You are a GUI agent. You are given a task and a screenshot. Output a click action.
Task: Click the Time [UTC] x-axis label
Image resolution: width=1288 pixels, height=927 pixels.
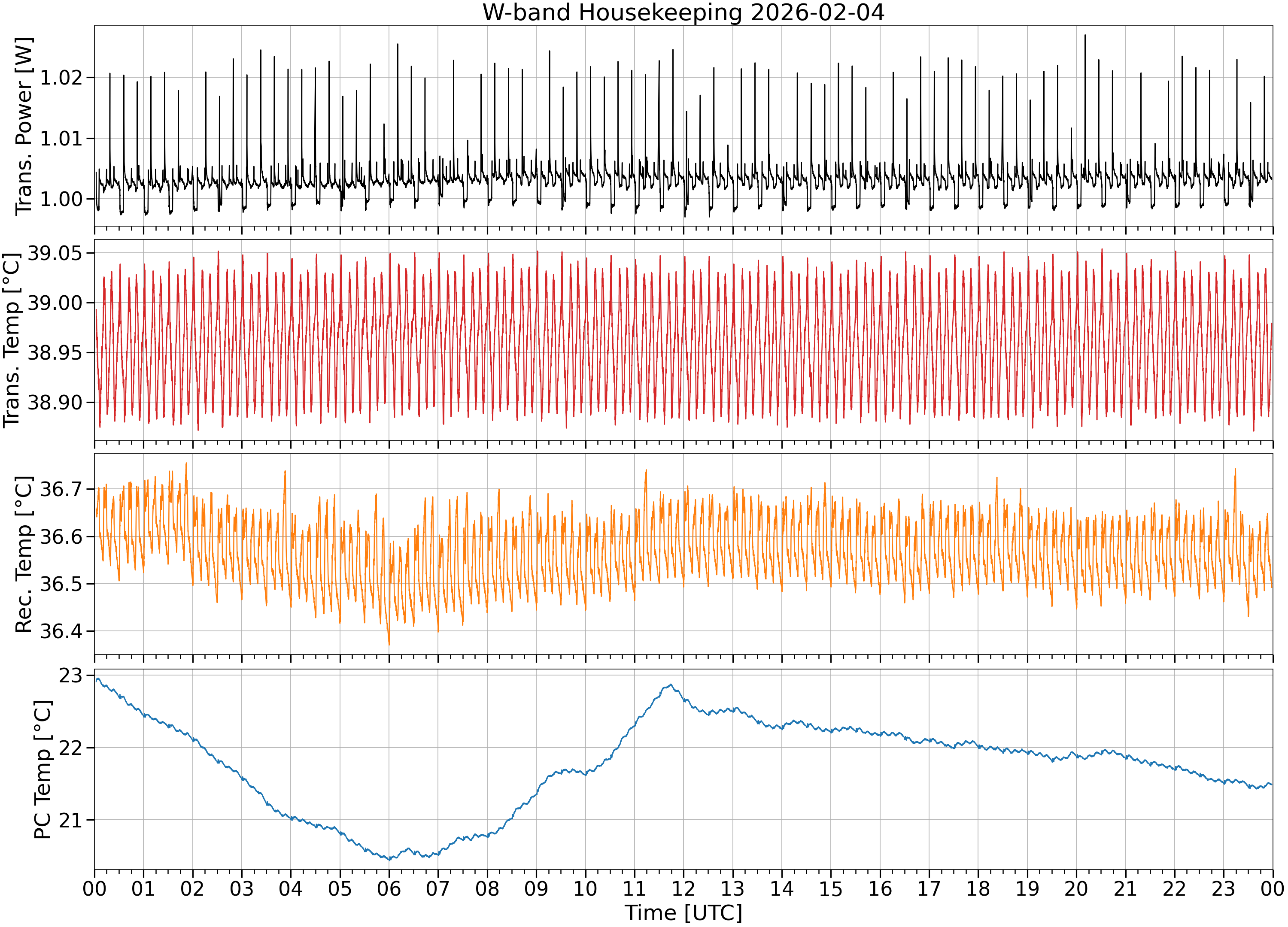[683, 913]
